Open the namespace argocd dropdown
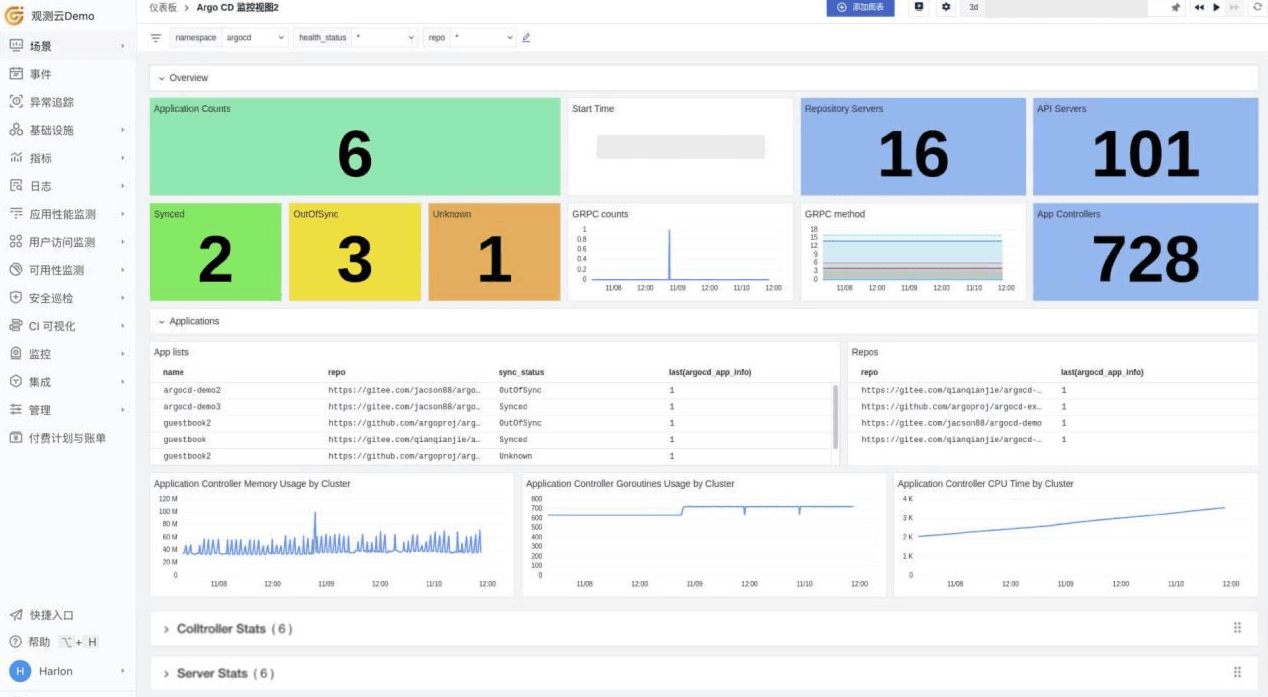This screenshot has height=697, width=1268. 255,38
